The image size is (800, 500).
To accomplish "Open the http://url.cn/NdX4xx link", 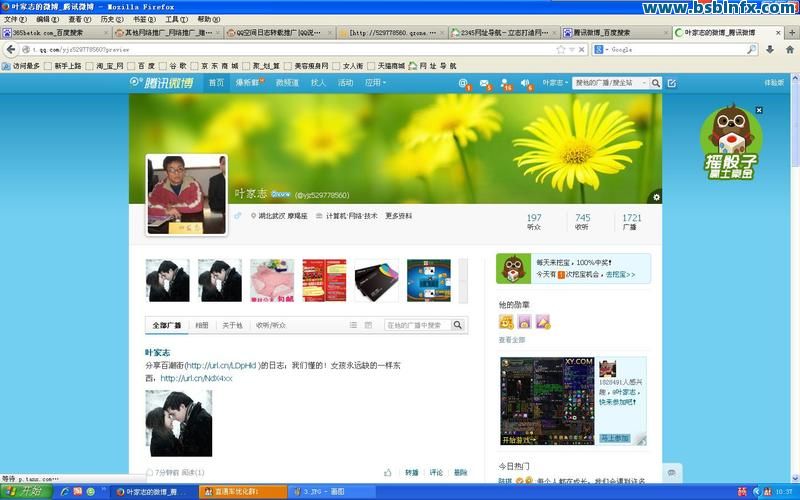I will tap(196, 378).
